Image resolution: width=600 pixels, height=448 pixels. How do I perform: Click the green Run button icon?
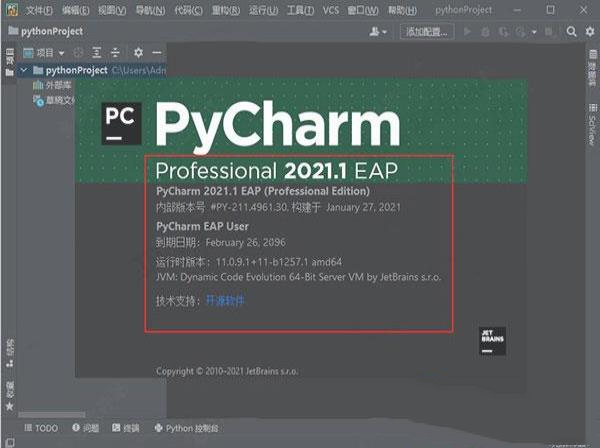(x=467, y=32)
